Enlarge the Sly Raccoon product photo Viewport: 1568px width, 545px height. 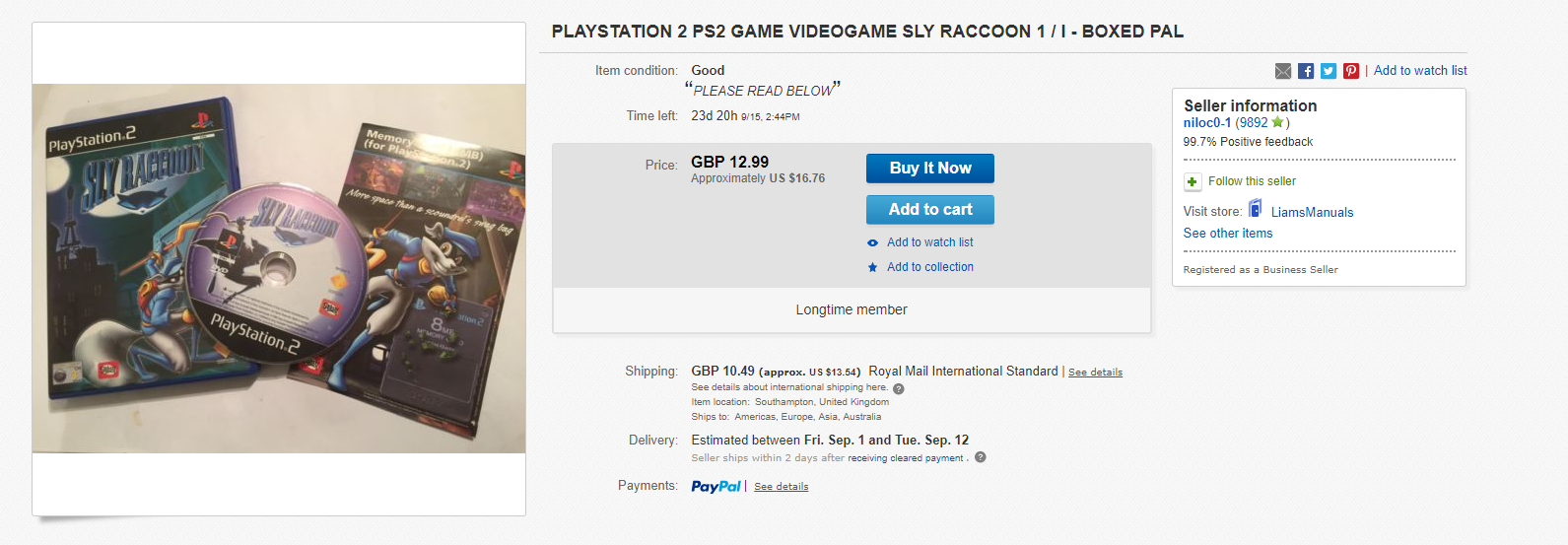coord(279,268)
